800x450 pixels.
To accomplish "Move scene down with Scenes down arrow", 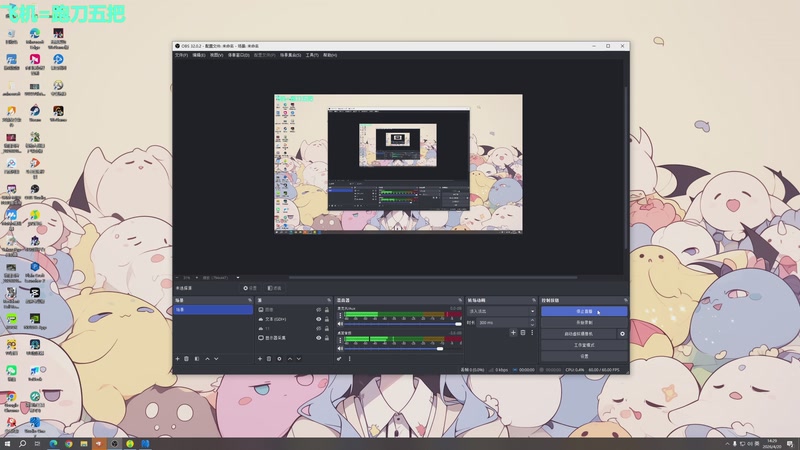I will (x=216, y=359).
